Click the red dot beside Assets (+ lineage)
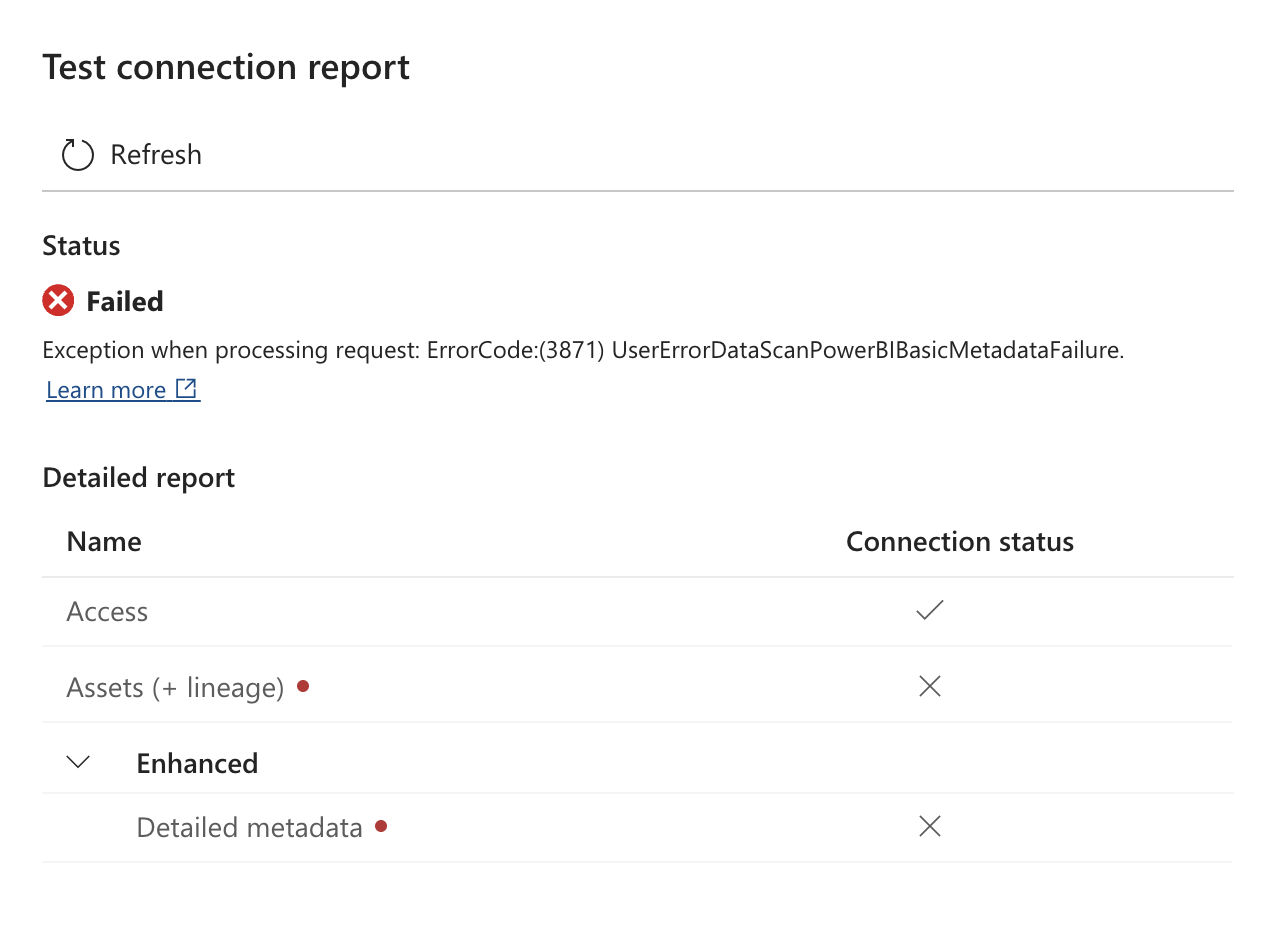Viewport: 1282px width, 926px height. pos(303,686)
